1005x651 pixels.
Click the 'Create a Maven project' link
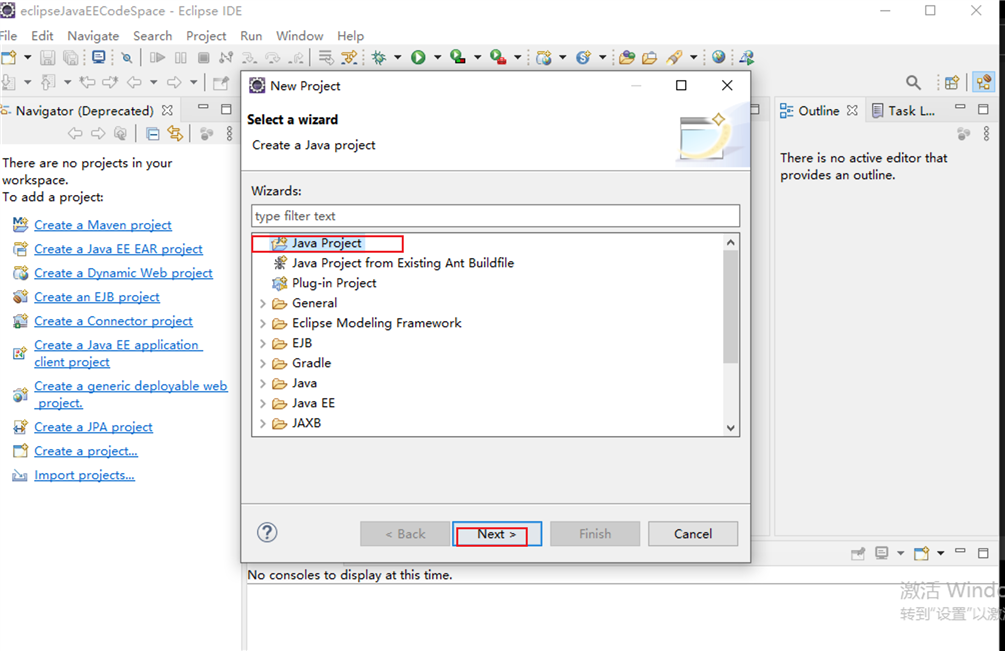[x=103, y=225]
